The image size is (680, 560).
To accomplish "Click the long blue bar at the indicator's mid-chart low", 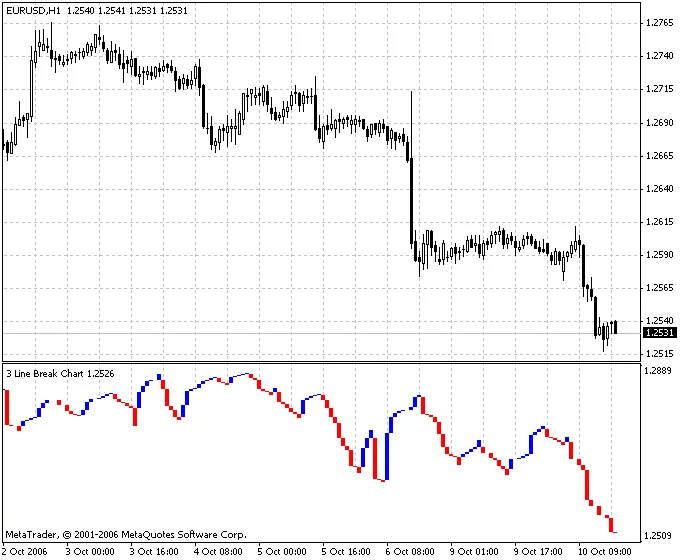I will point(384,457).
